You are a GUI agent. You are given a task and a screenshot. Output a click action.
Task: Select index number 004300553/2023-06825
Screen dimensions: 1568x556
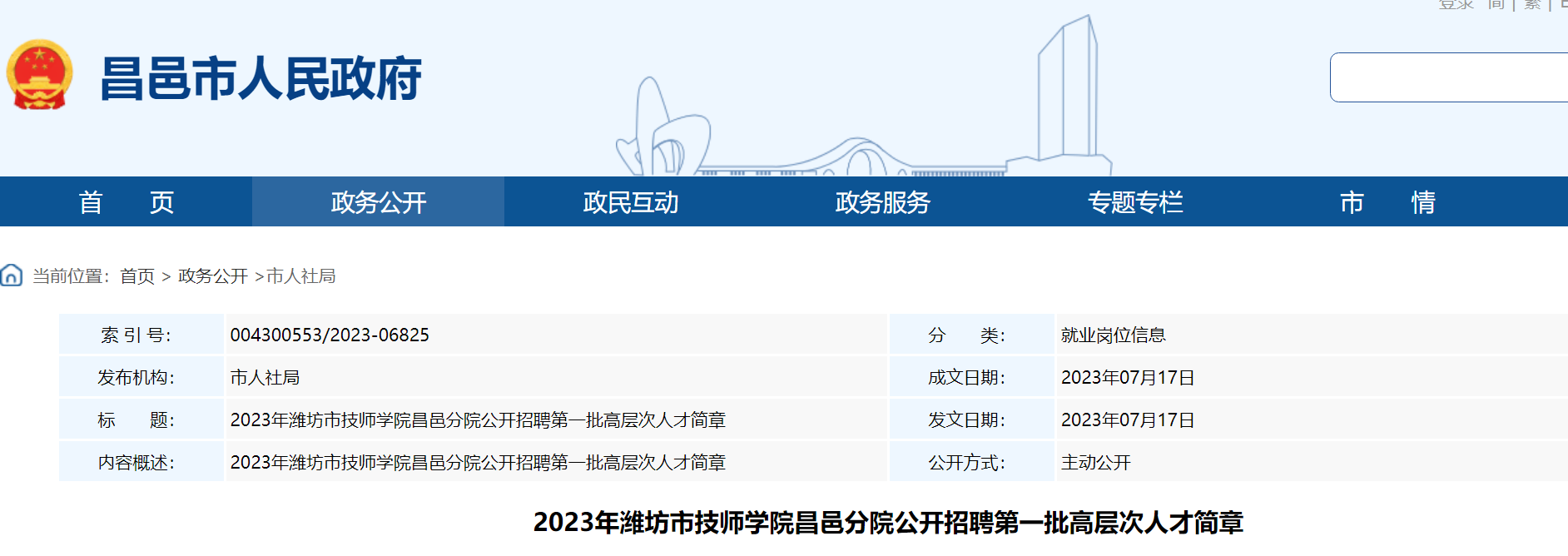click(x=330, y=335)
